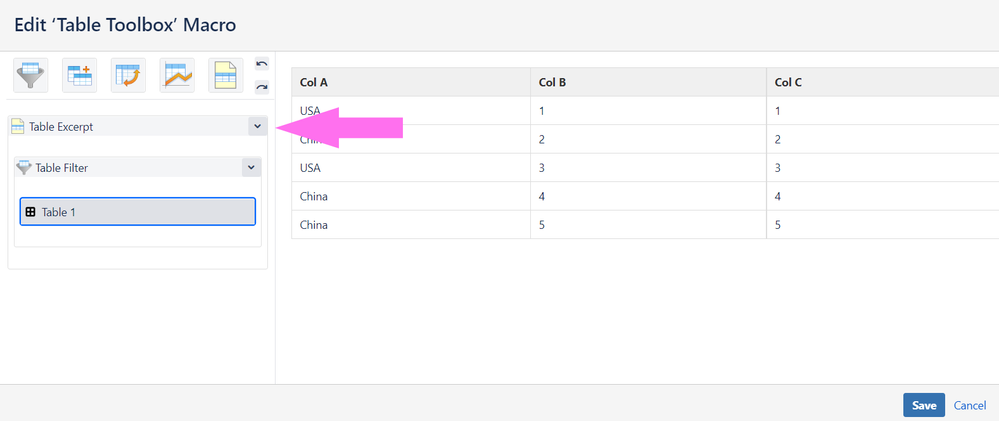
Task: Redo the macro change arrow
Action: coord(262,87)
